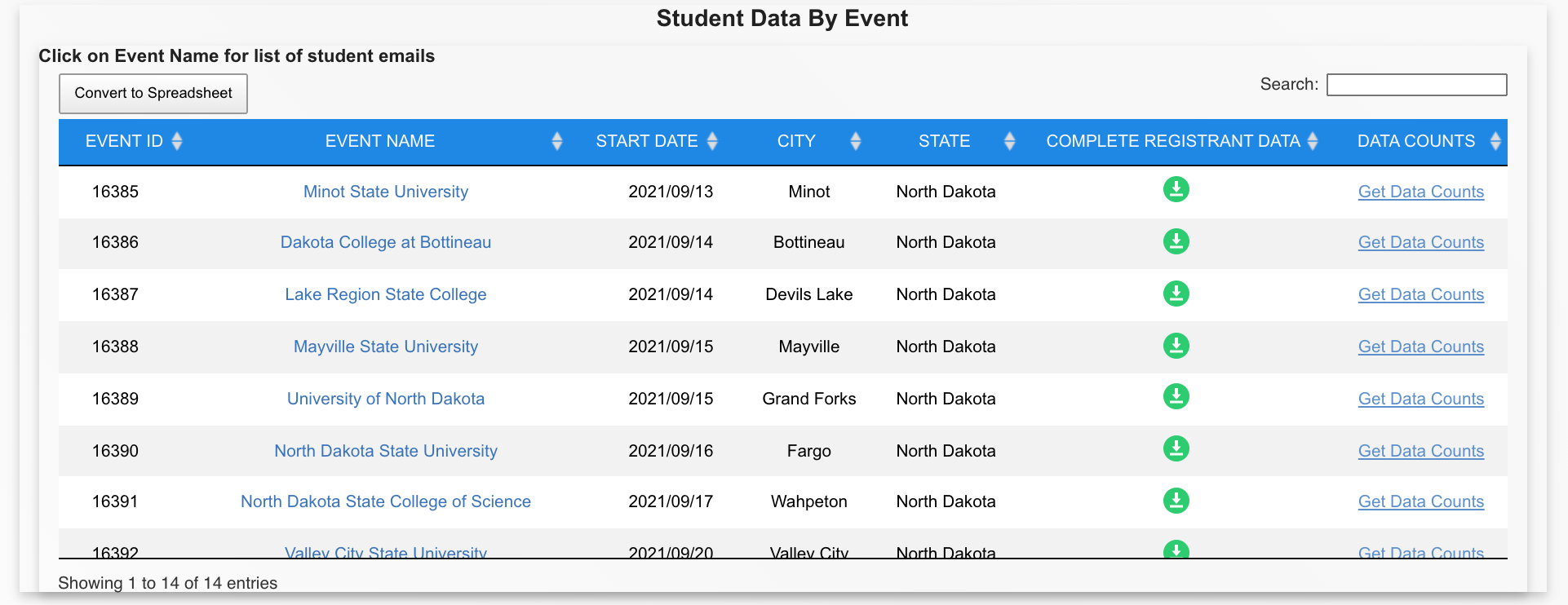Click the START DATE column header text

click(647, 141)
